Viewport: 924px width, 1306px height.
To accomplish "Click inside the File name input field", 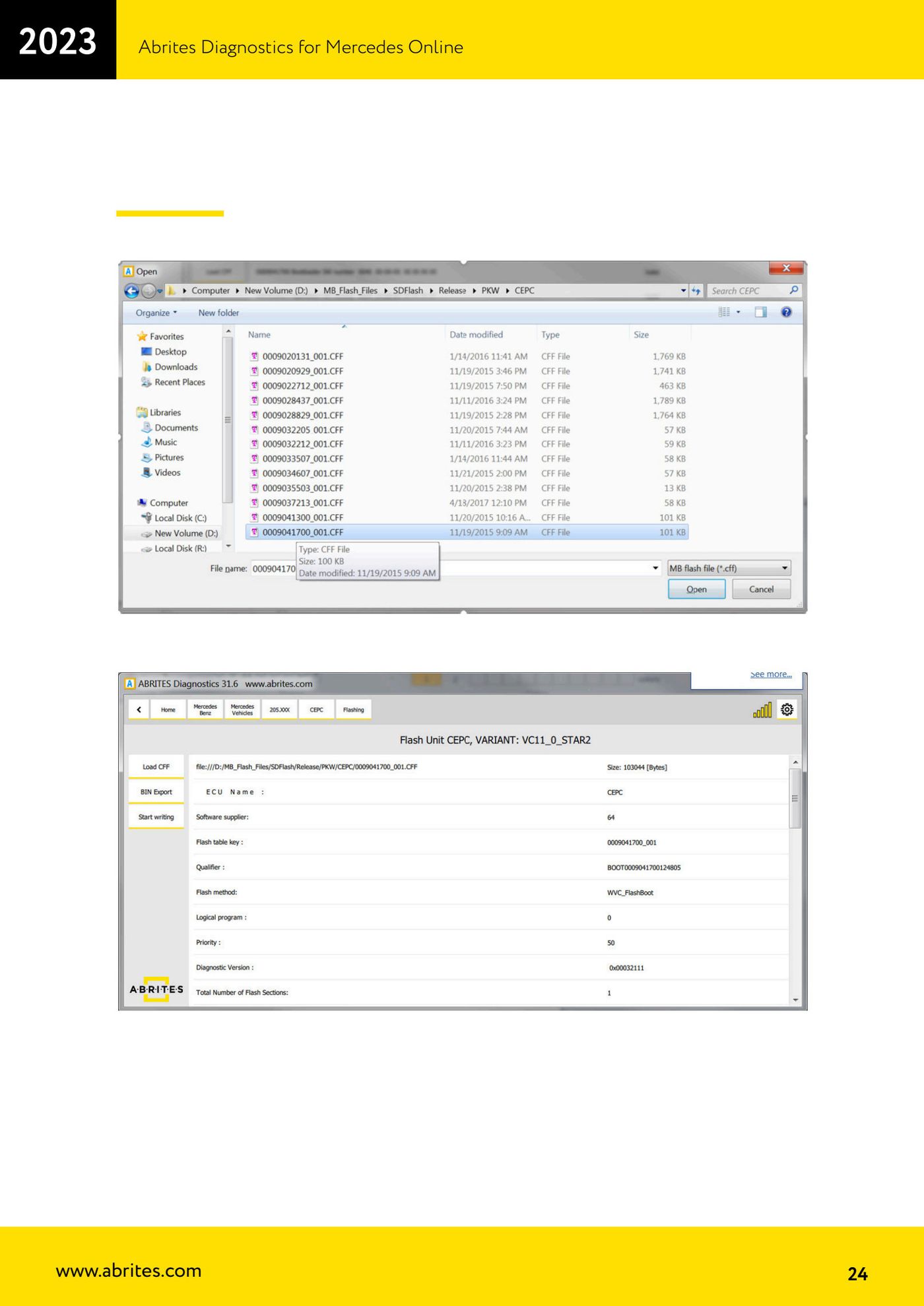I will (x=455, y=568).
